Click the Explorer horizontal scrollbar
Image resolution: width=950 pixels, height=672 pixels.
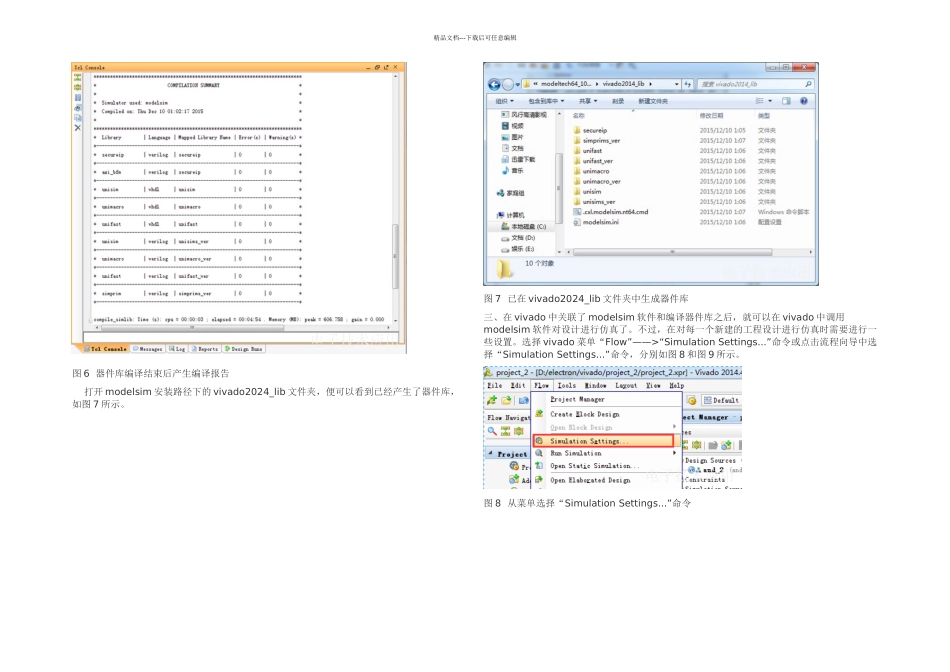pos(673,252)
